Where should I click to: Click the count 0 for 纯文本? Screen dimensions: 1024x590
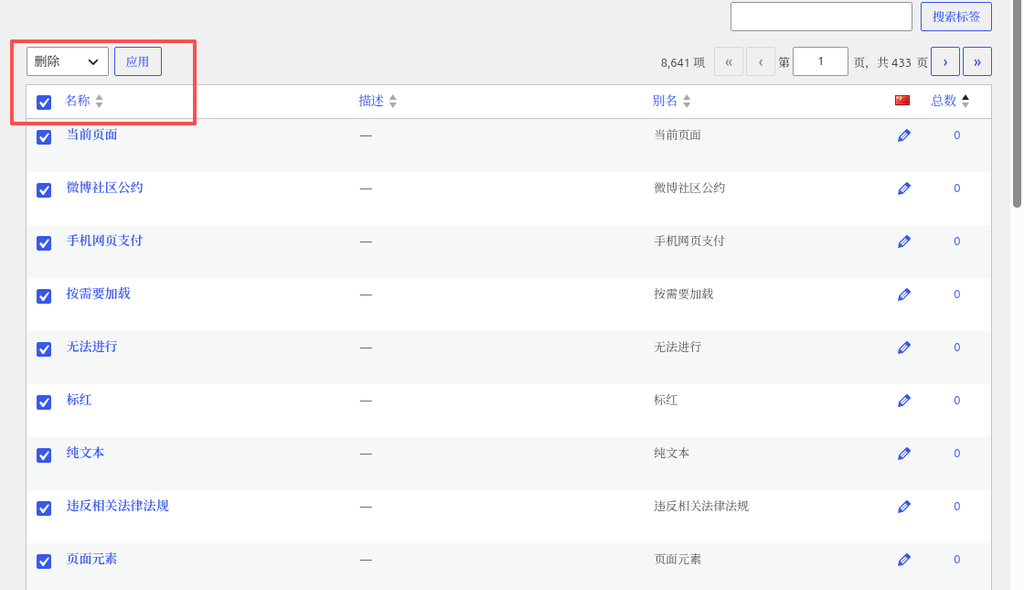(x=957, y=453)
